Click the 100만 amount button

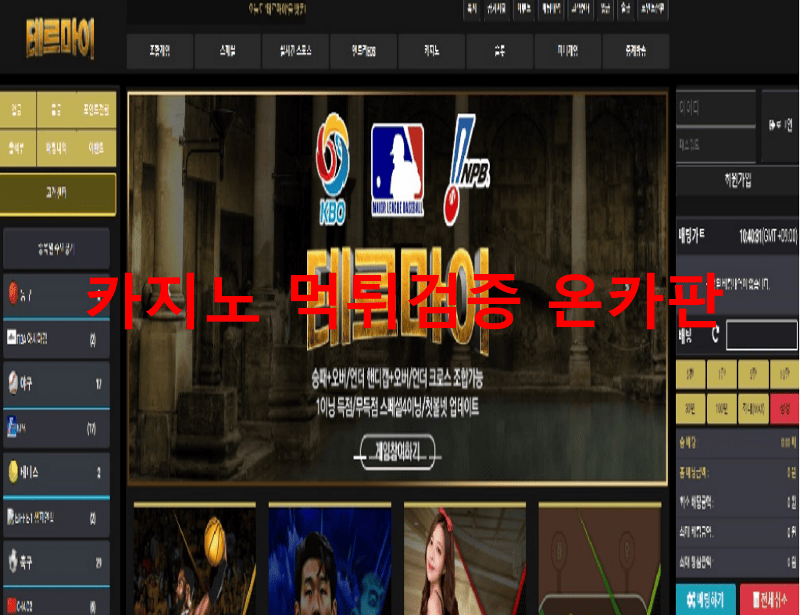pyautogui.click(x=721, y=408)
